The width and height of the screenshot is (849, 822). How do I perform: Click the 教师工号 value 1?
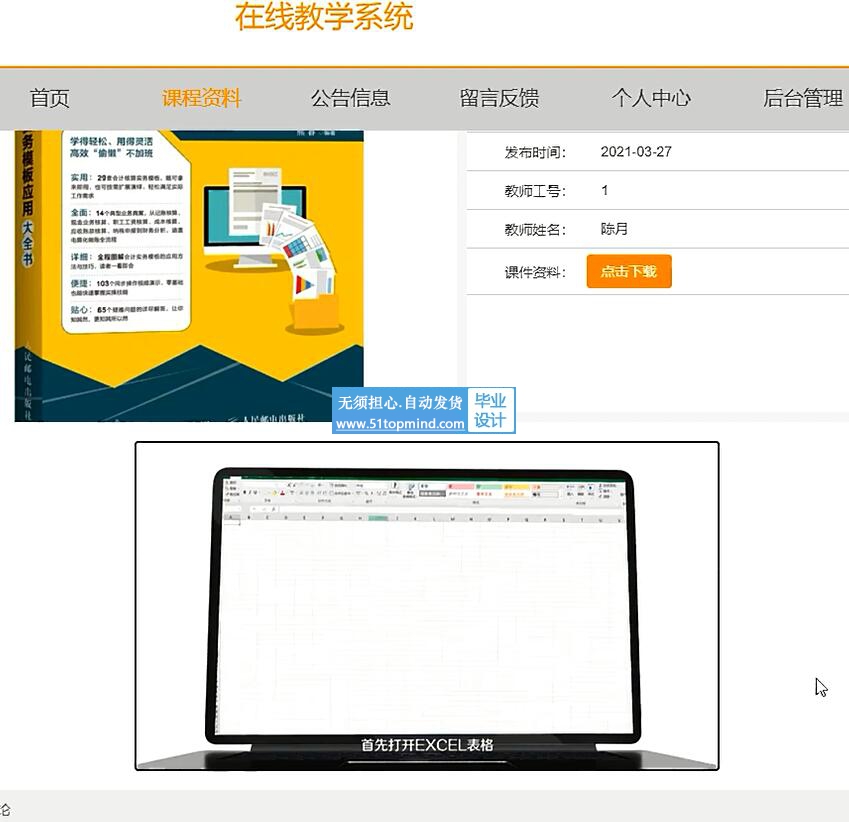pos(605,190)
